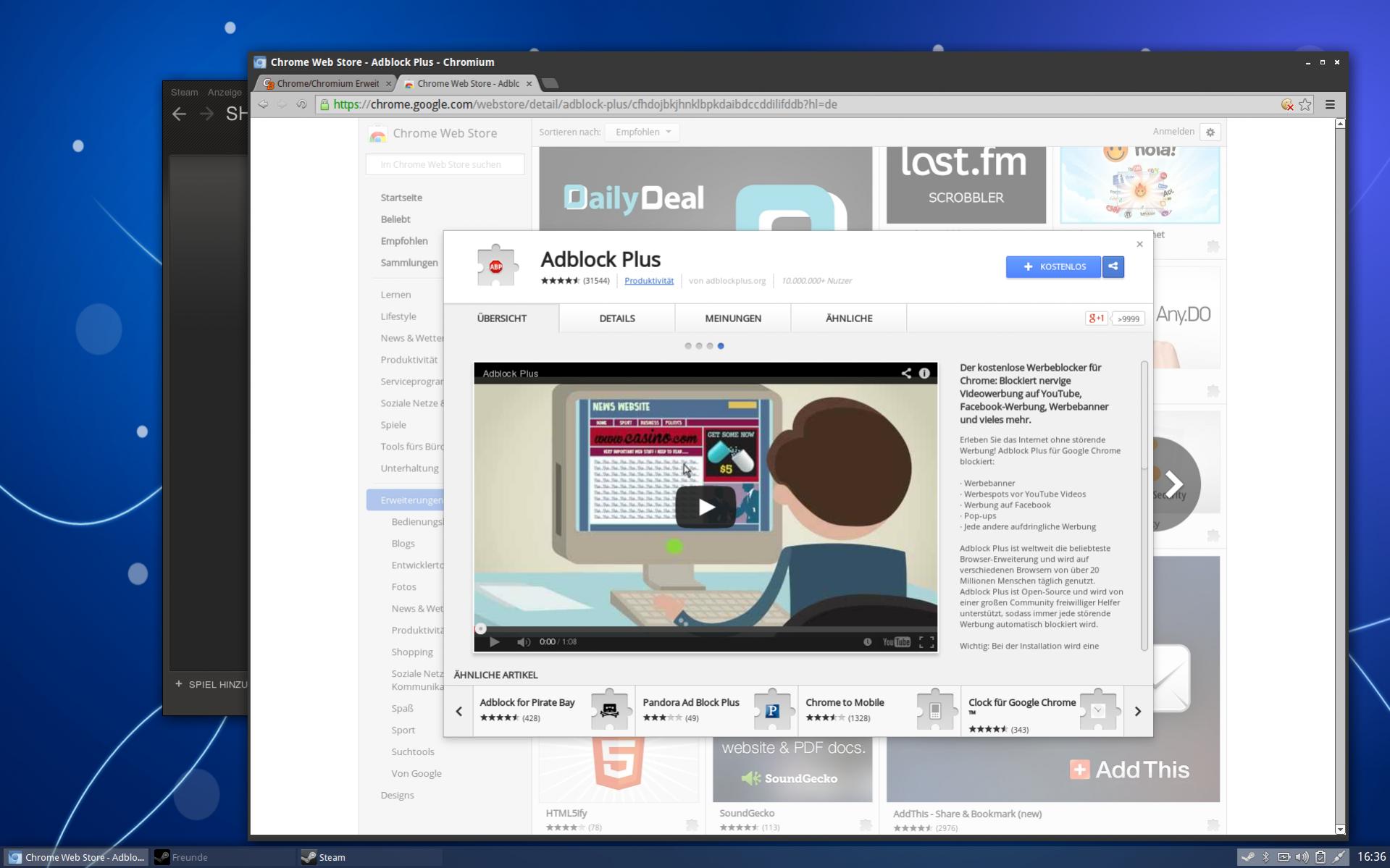Select the third screenshot carousel dot
1390x868 pixels.
tap(710, 346)
